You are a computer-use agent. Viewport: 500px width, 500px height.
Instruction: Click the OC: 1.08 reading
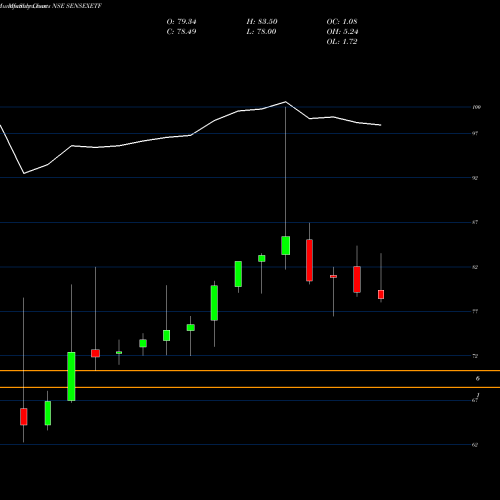342,22
